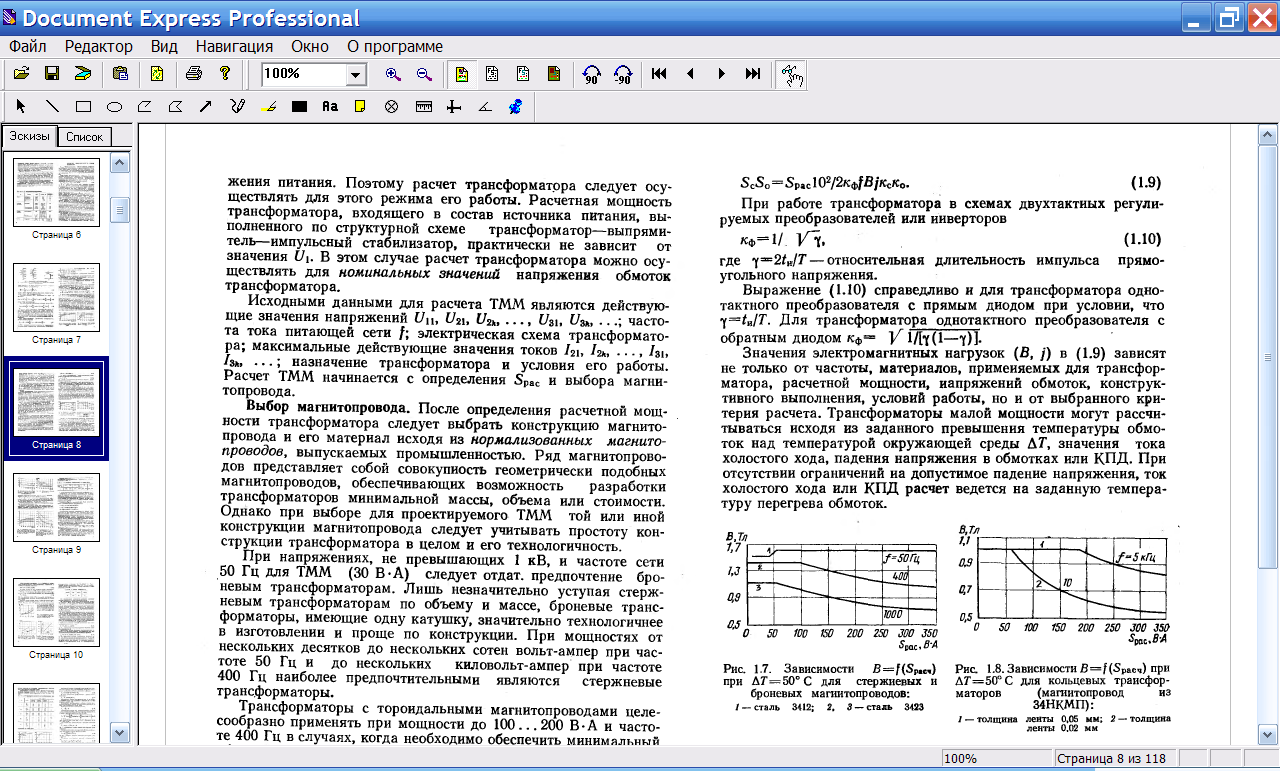Select the Angle measurement tool
The image size is (1280, 771).
click(485, 106)
